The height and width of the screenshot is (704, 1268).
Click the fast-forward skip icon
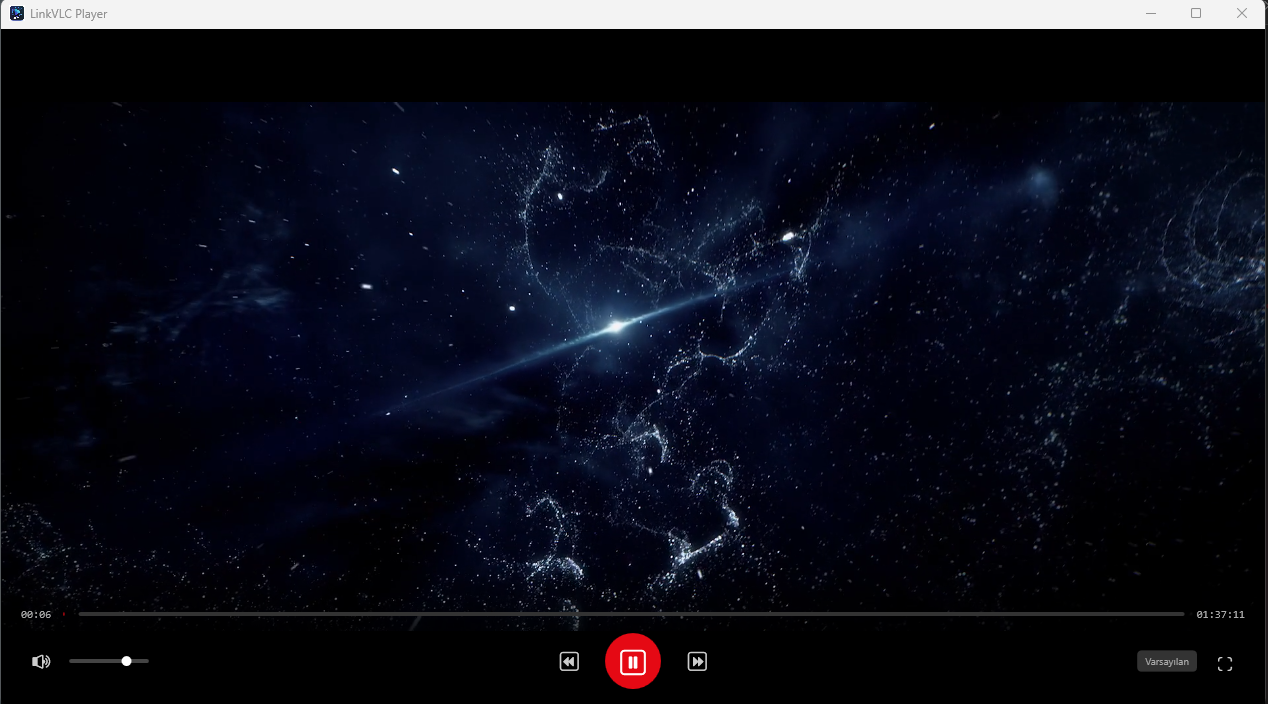[x=697, y=661]
